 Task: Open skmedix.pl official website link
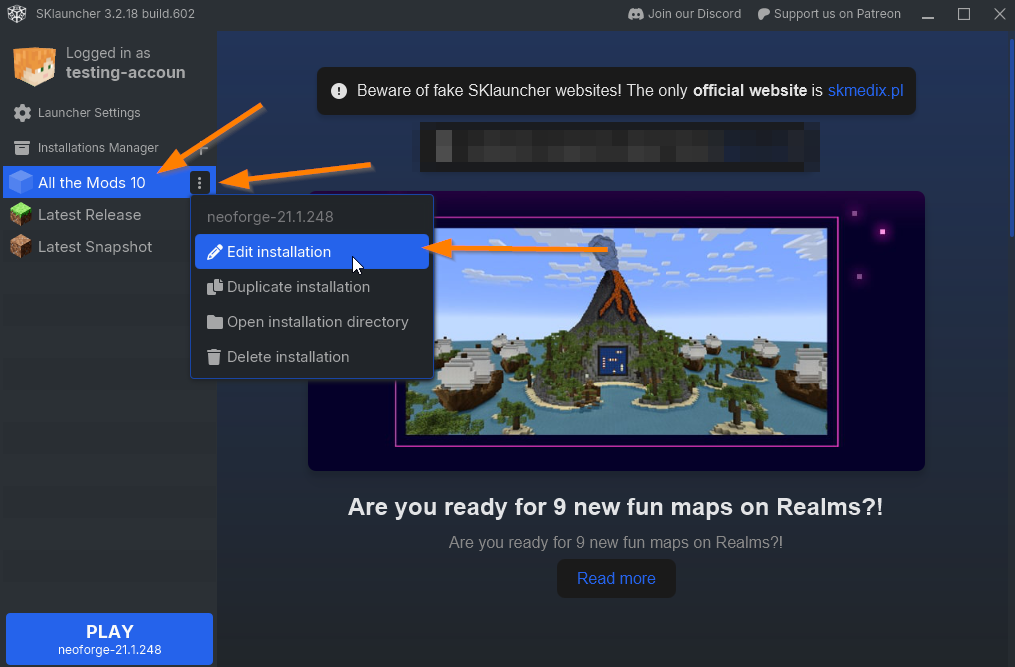click(x=865, y=91)
